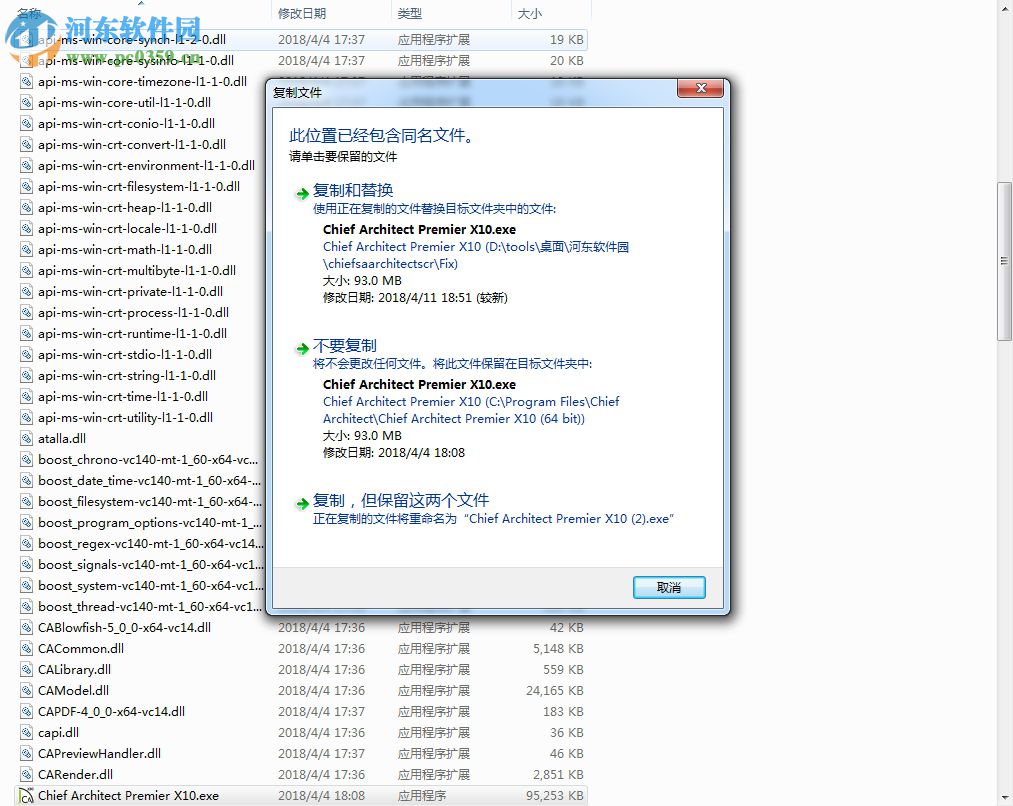
Task: Click the CABlowfish-5_0_0-x64-vc14.dll icon
Action: pos(25,627)
